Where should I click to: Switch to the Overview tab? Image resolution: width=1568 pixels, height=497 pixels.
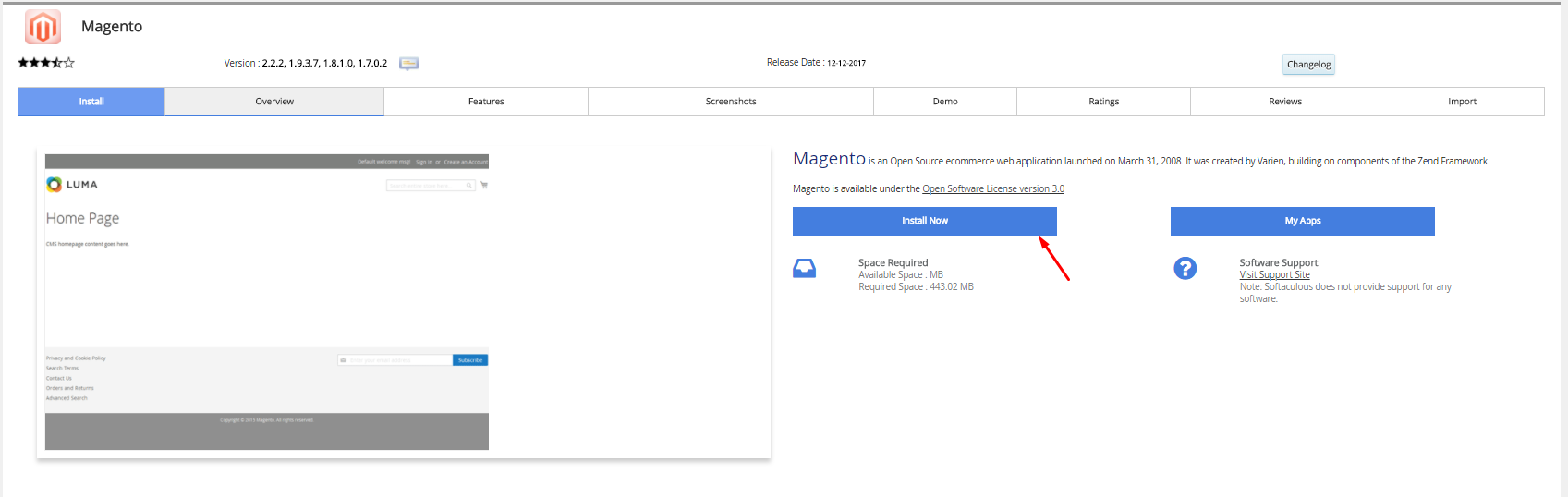pos(274,102)
